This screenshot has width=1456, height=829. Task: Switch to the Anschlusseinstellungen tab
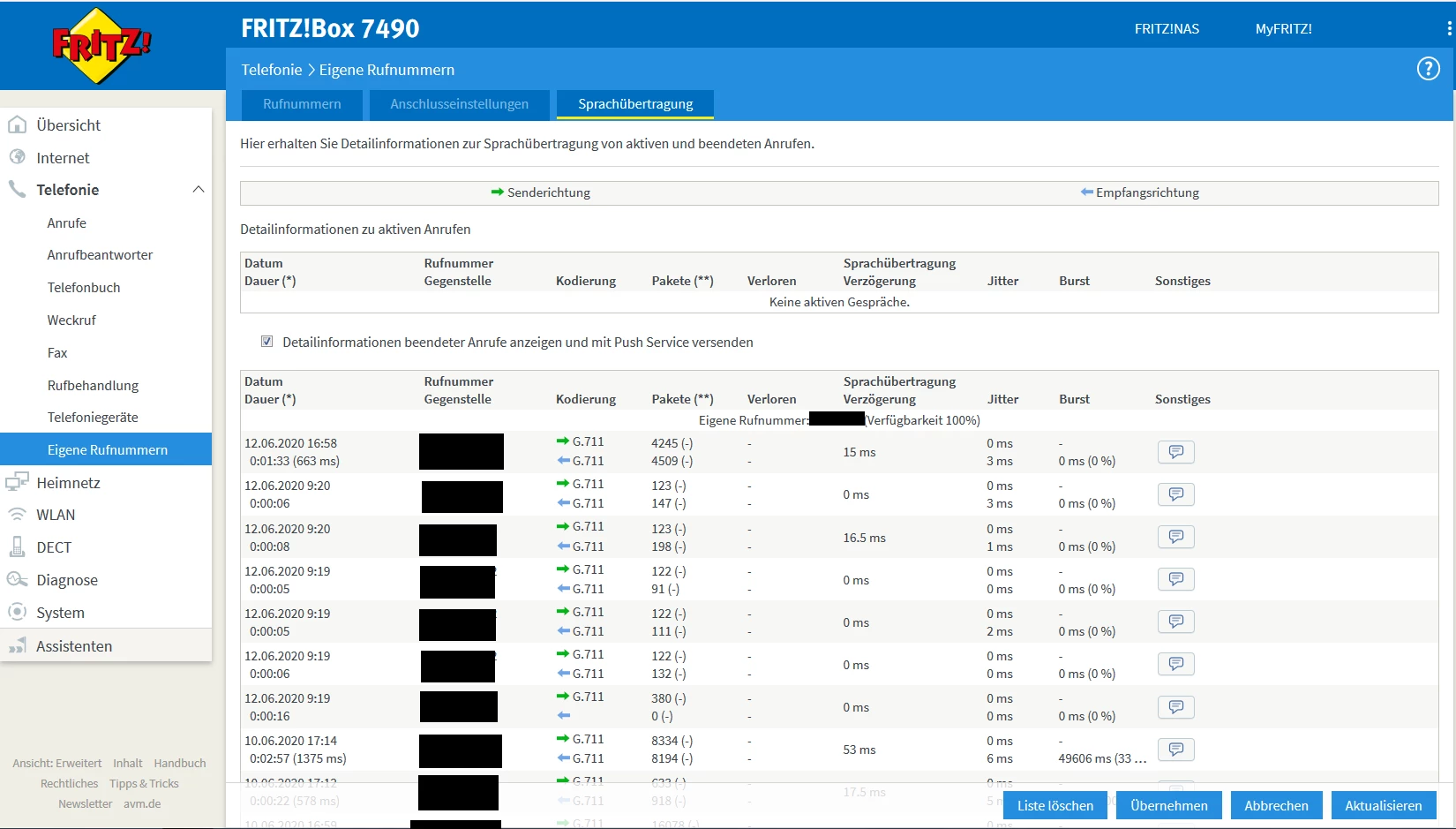459,104
